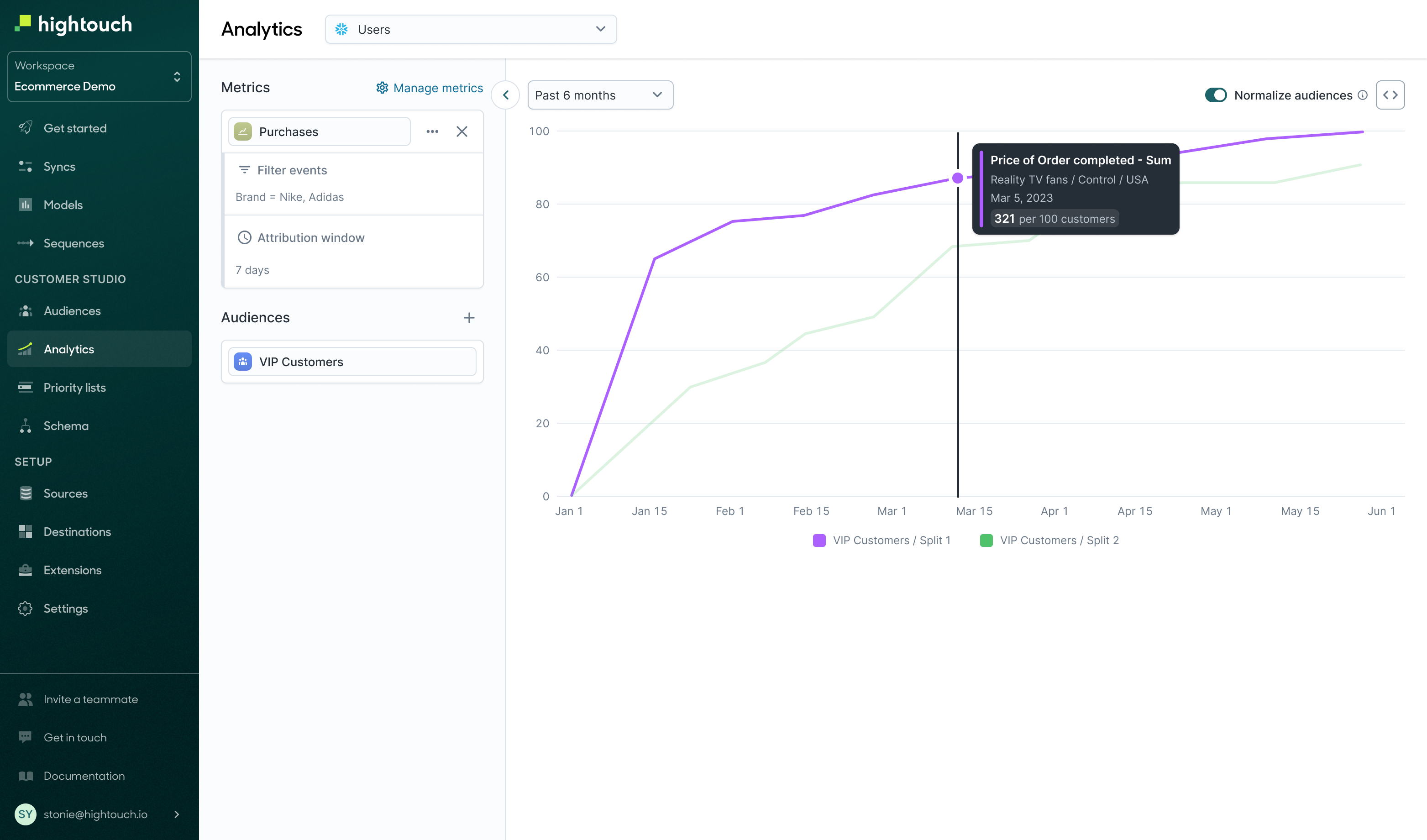Click the Analytics icon in sidebar

(27, 348)
